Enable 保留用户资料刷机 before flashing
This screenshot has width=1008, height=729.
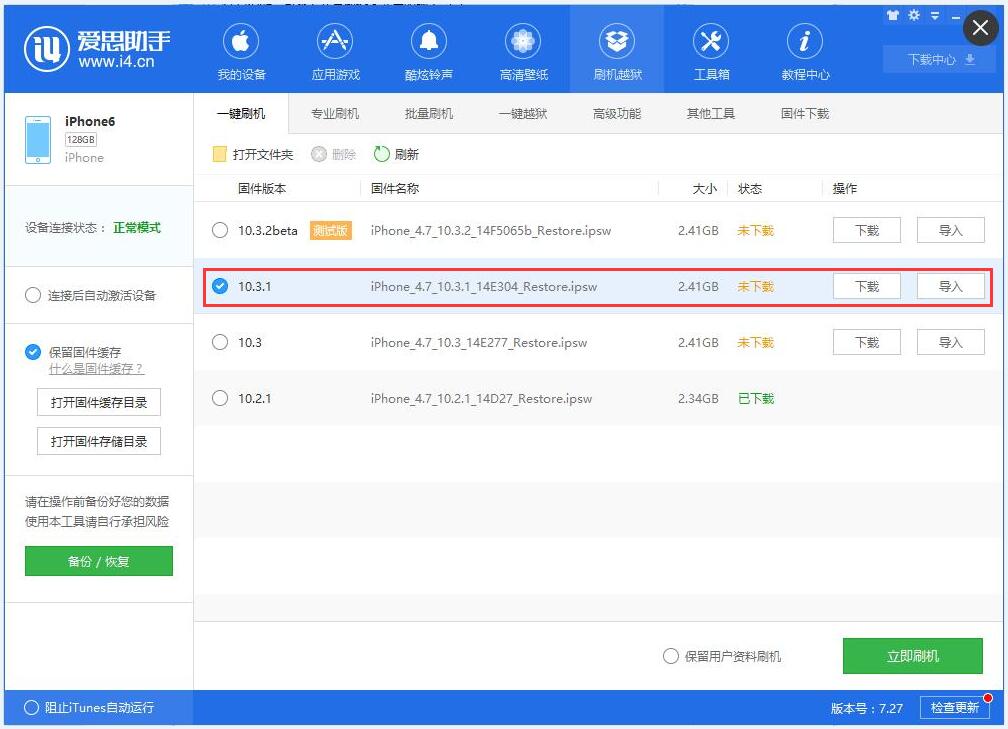click(x=670, y=656)
